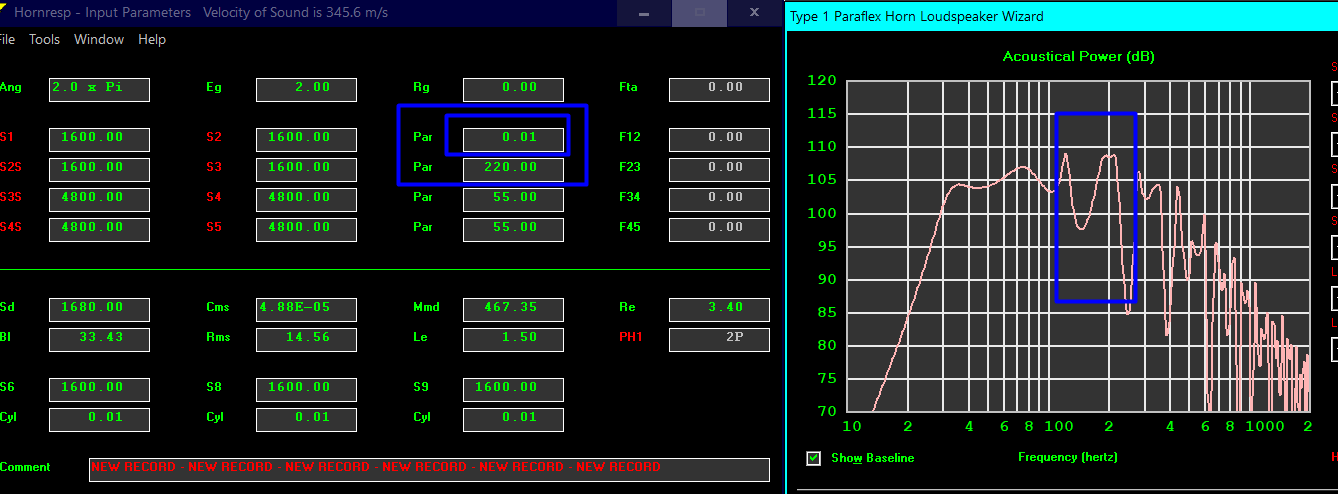The height and width of the screenshot is (494, 1338).
Task: Click the Comment field reading NEW RECORD
Action: pos(429,469)
